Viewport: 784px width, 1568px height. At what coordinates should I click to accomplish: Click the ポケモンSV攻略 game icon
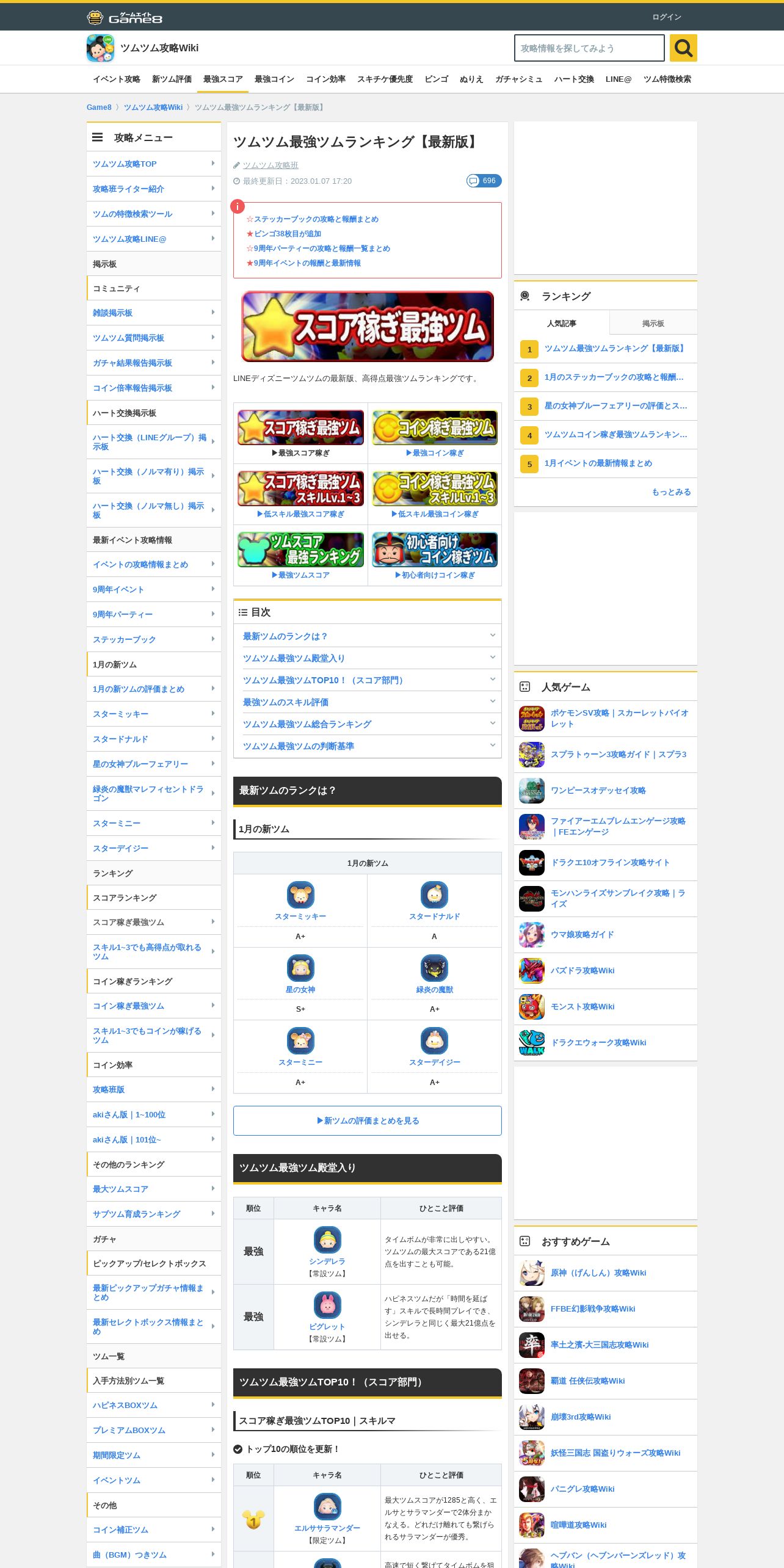tap(532, 718)
